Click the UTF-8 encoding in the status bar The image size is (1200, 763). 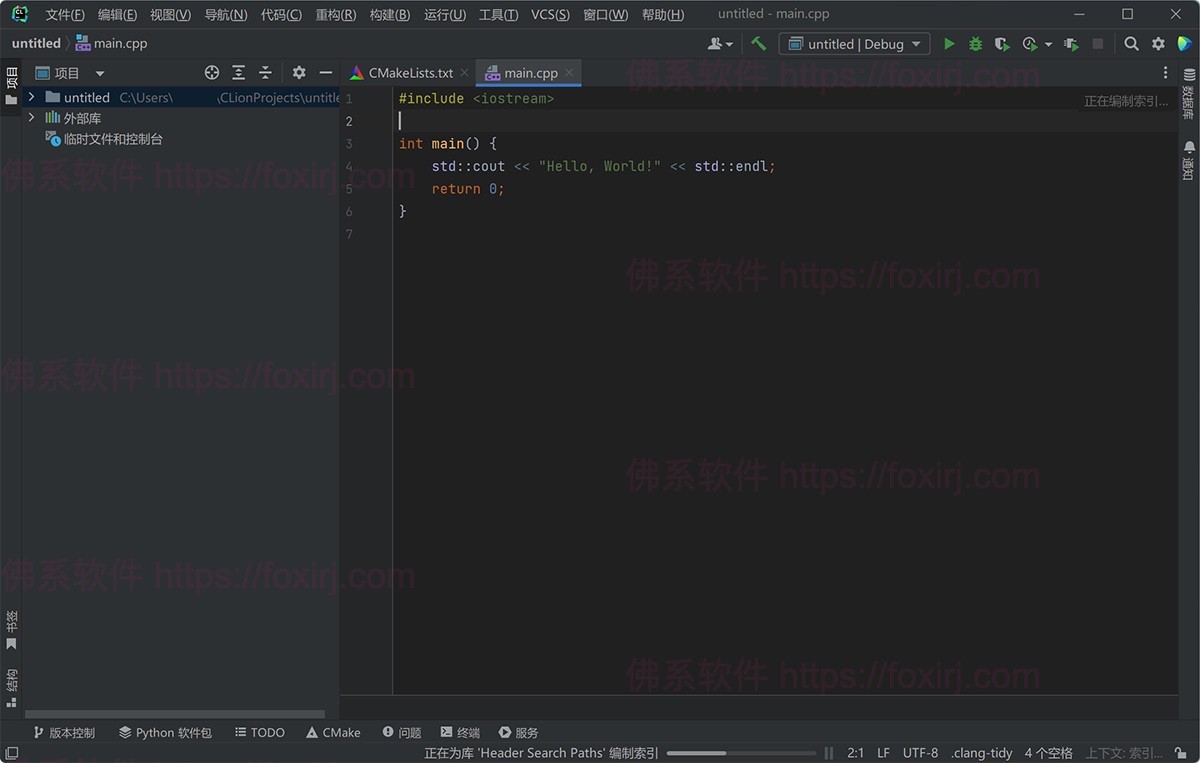point(920,753)
